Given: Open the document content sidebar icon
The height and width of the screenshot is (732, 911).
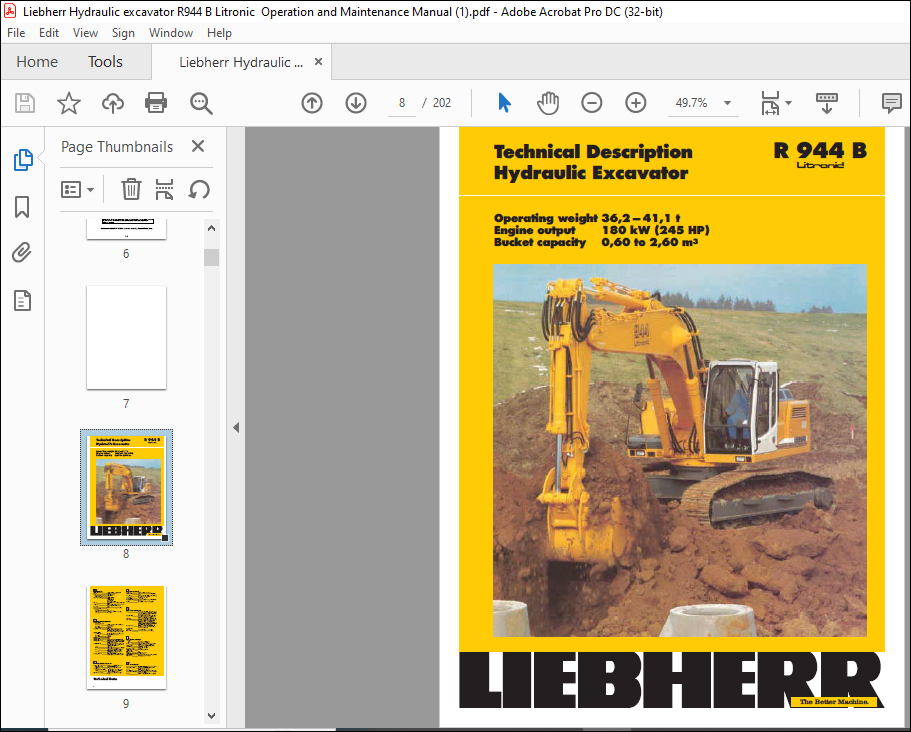Looking at the screenshot, I should [22, 300].
